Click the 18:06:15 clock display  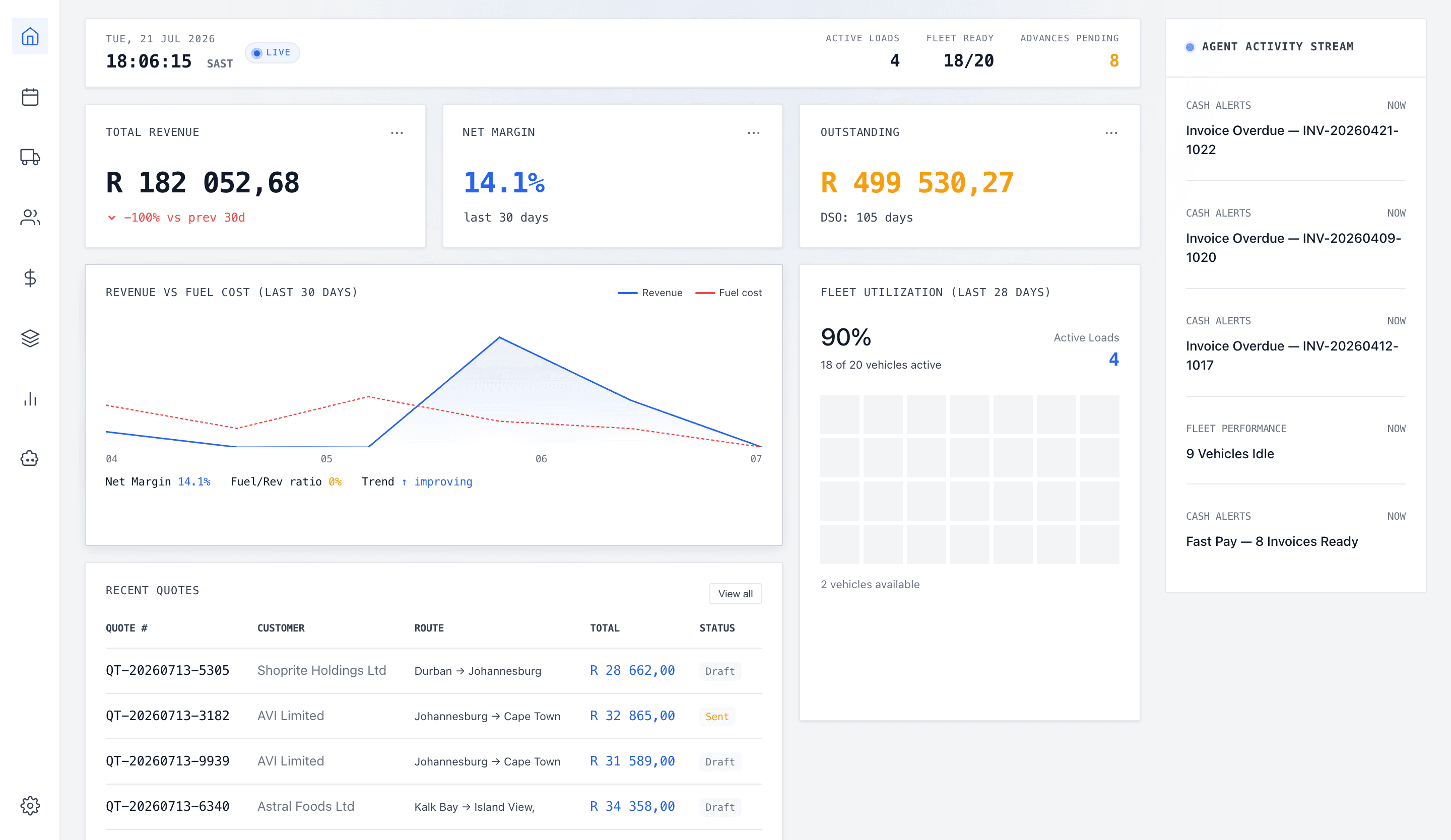click(x=149, y=61)
